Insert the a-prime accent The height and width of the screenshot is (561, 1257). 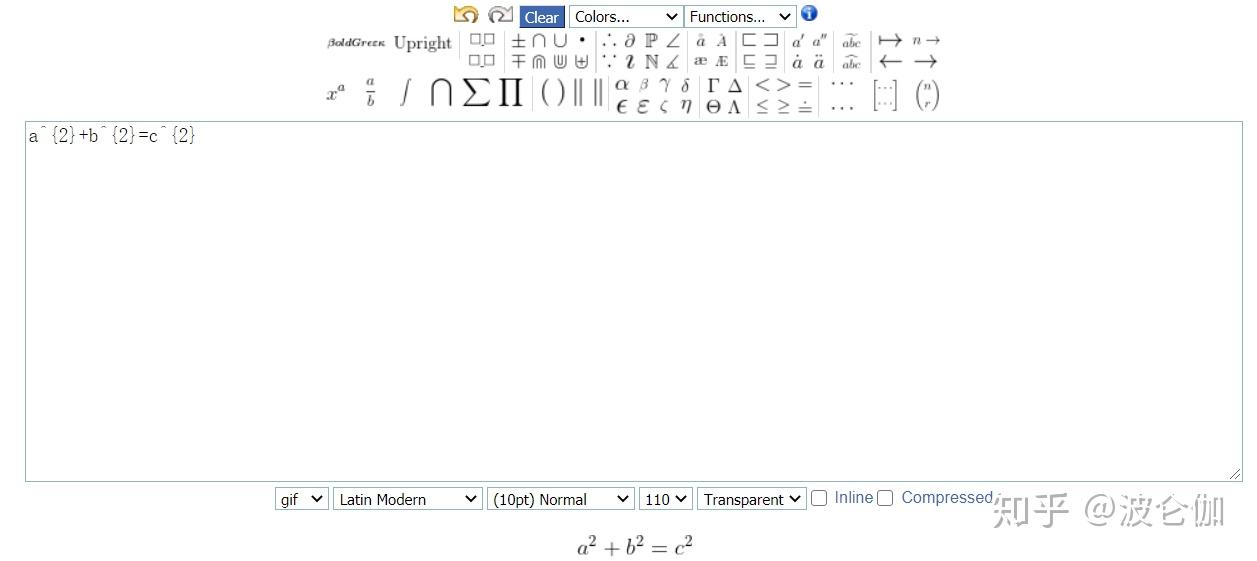click(799, 41)
